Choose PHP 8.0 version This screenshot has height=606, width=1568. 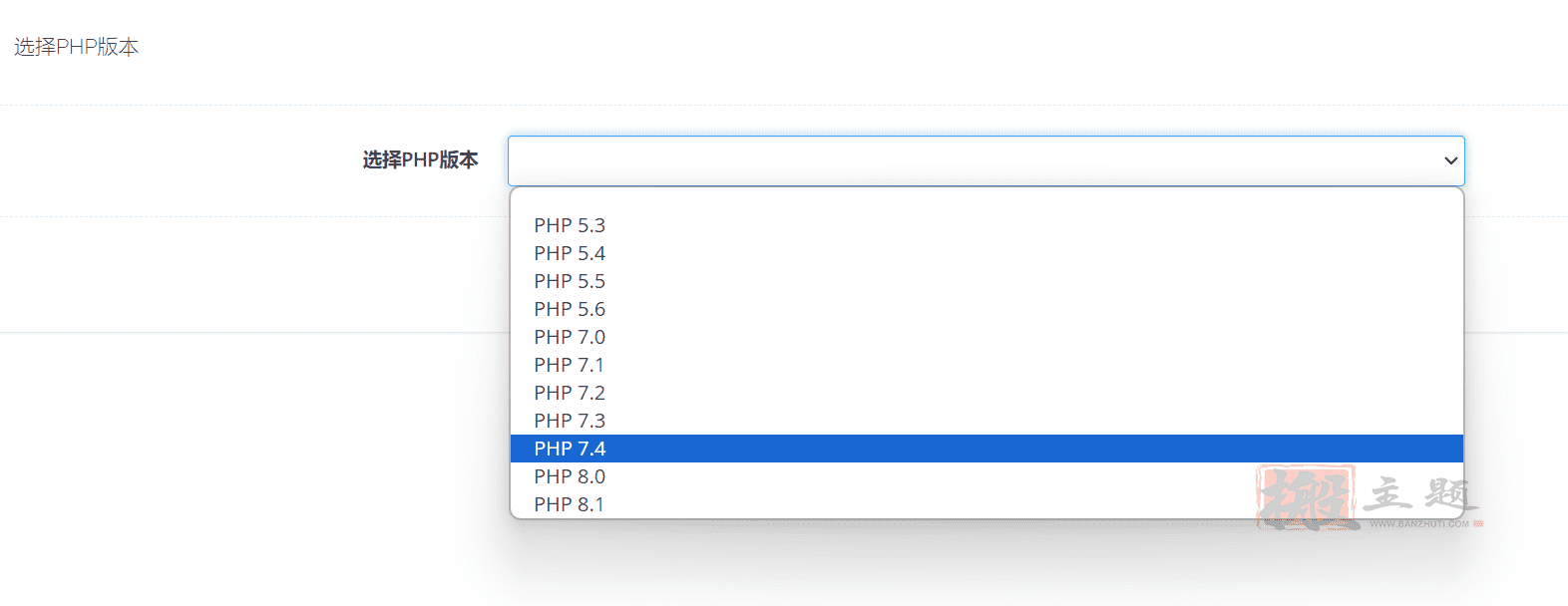[986, 476]
